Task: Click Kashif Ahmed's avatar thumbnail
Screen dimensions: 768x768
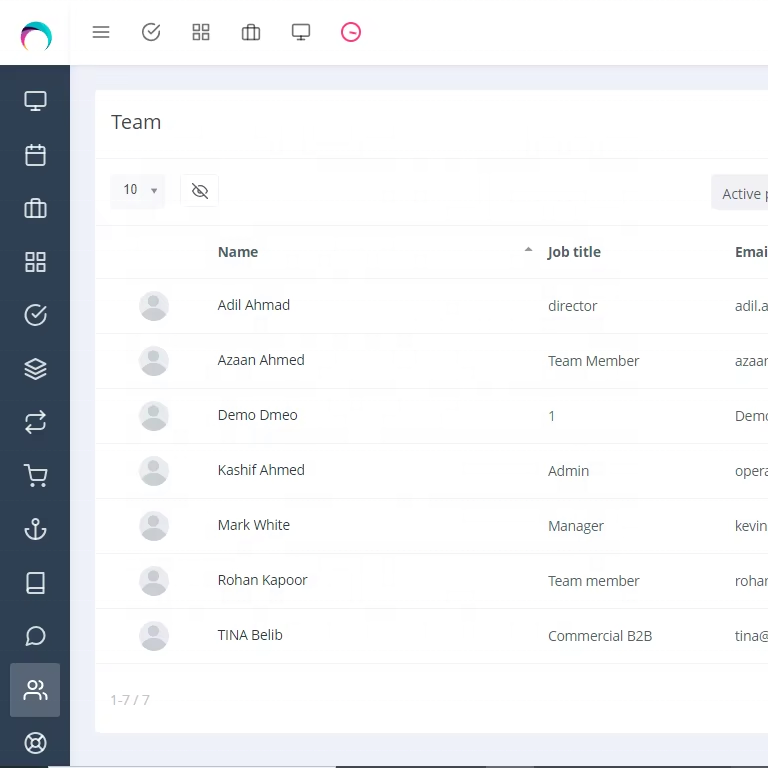Action: coord(154,471)
